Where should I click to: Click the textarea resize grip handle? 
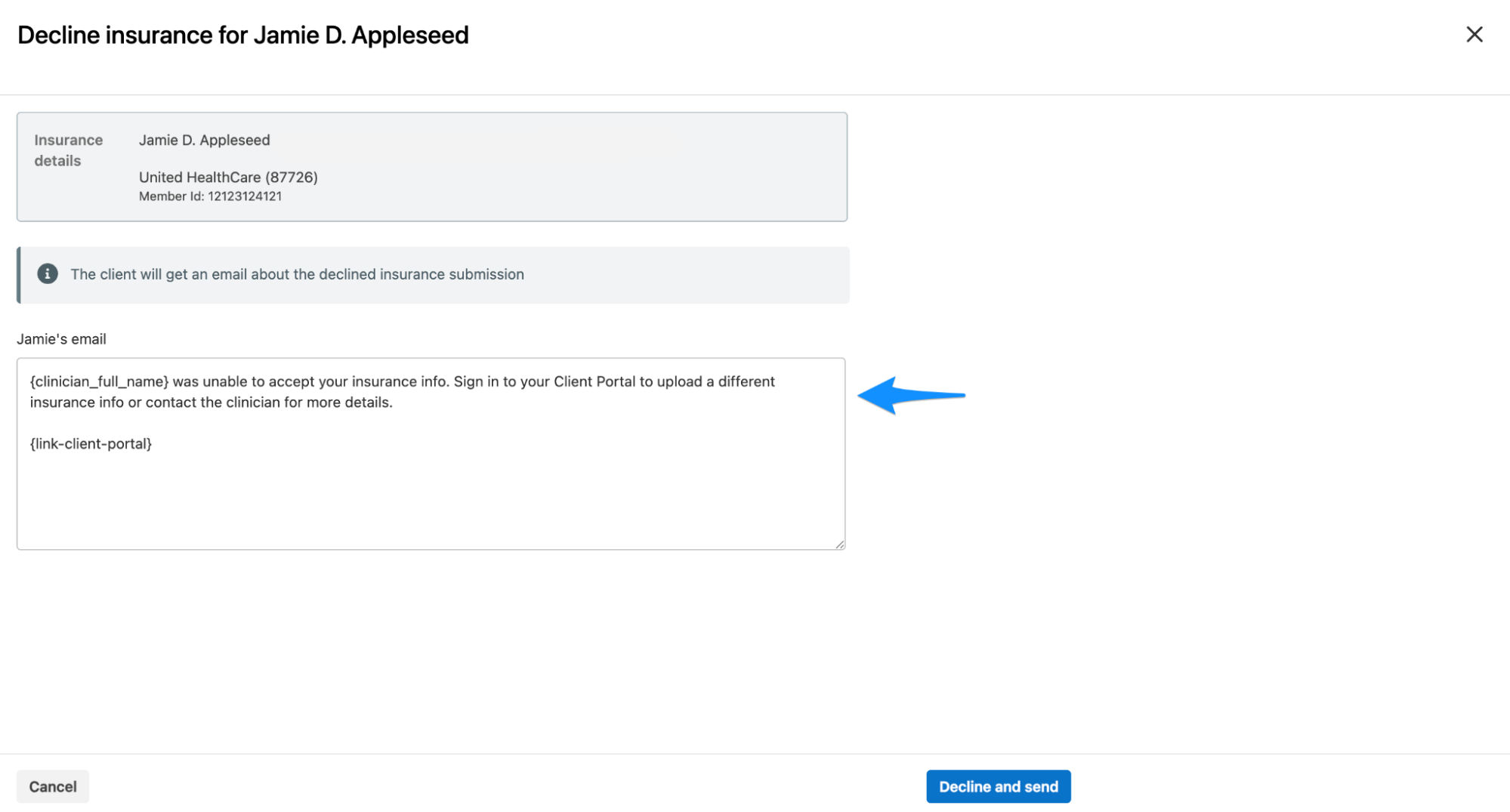click(x=839, y=543)
